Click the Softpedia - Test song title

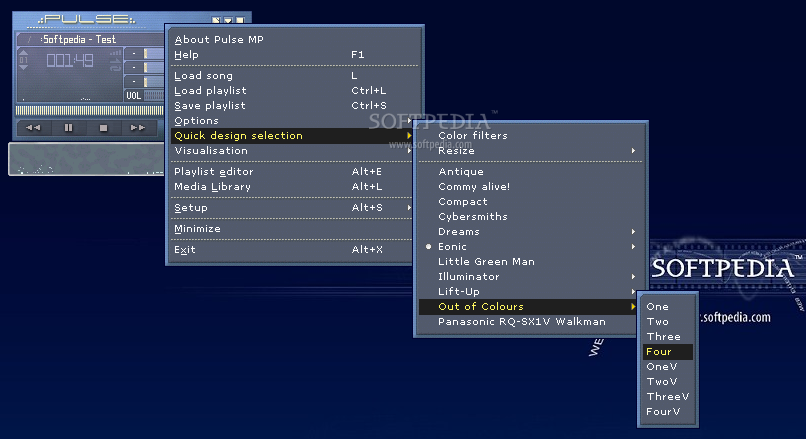click(x=79, y=40)
